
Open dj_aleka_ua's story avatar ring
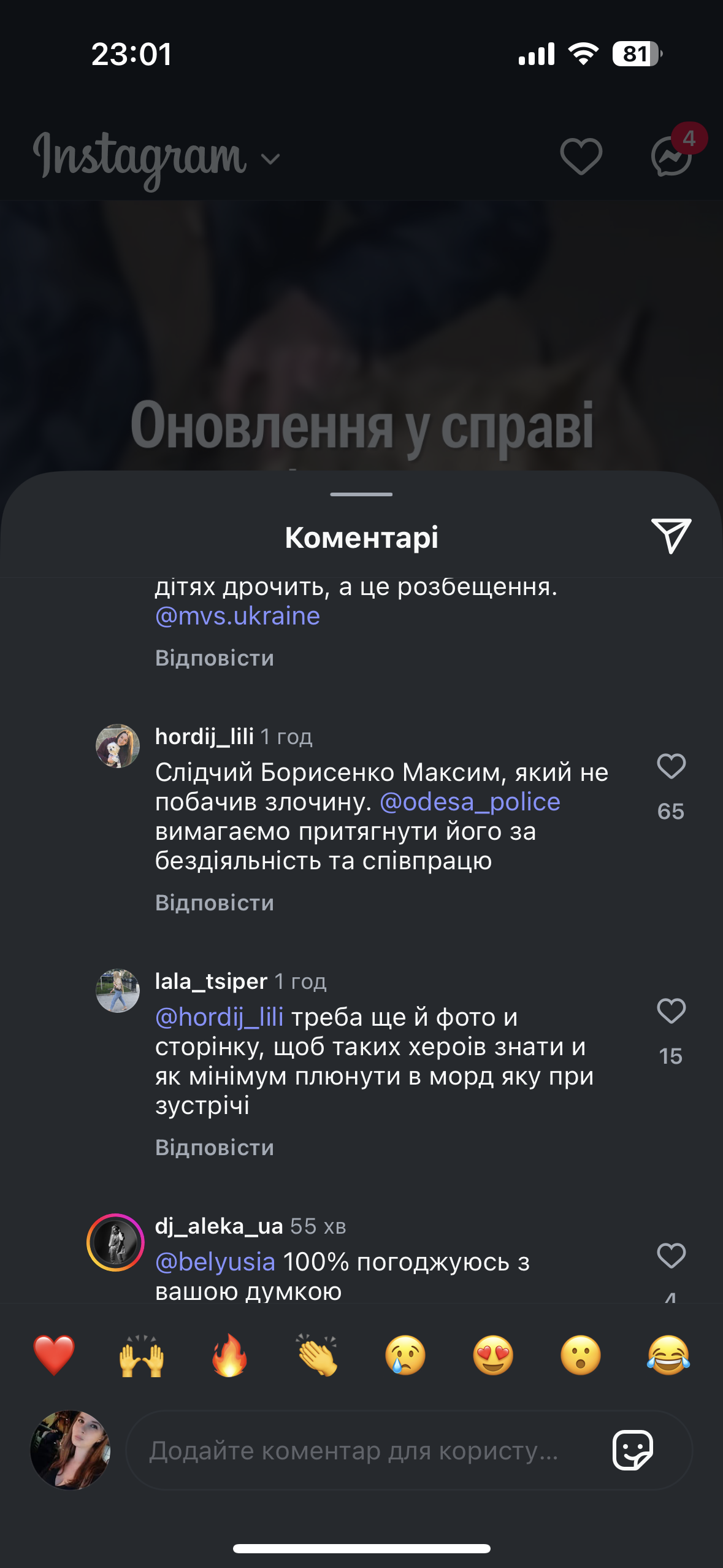116,1242
